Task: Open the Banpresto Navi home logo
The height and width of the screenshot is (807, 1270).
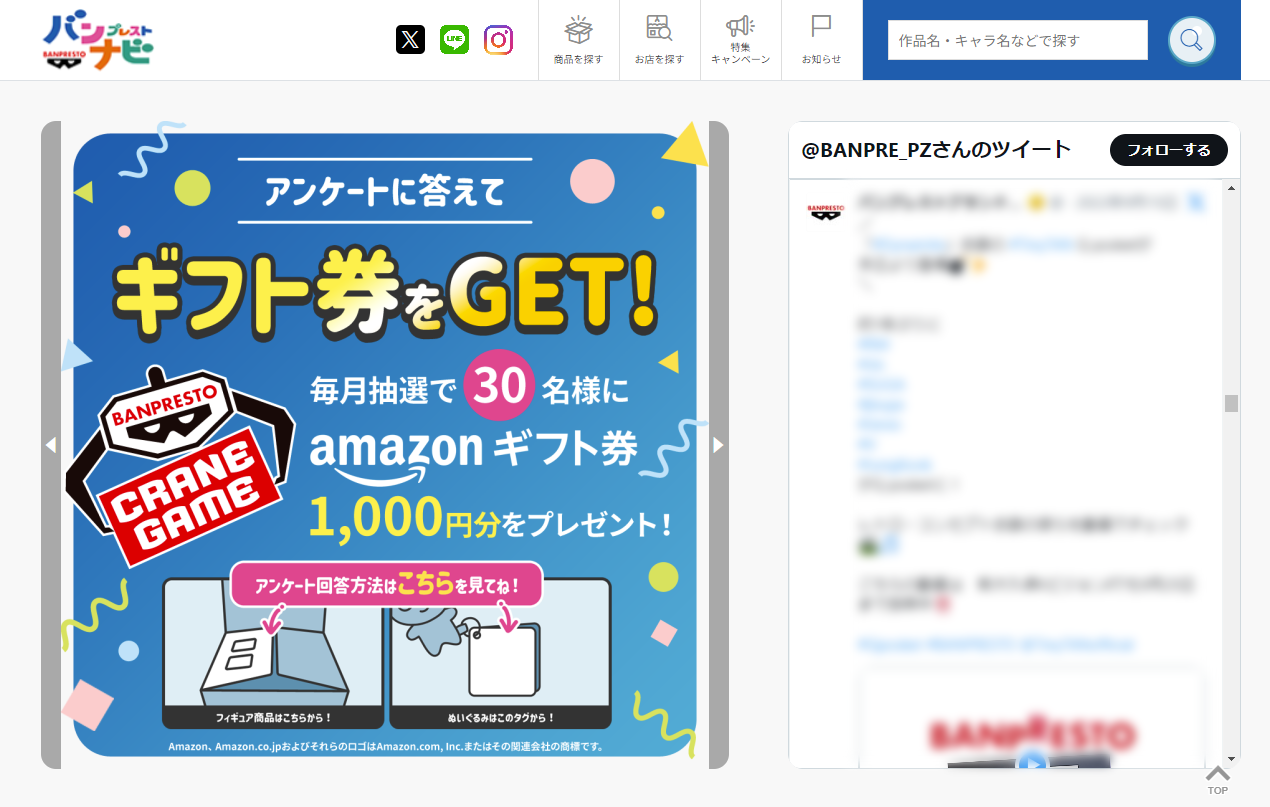Action: (x=98, y=41)
